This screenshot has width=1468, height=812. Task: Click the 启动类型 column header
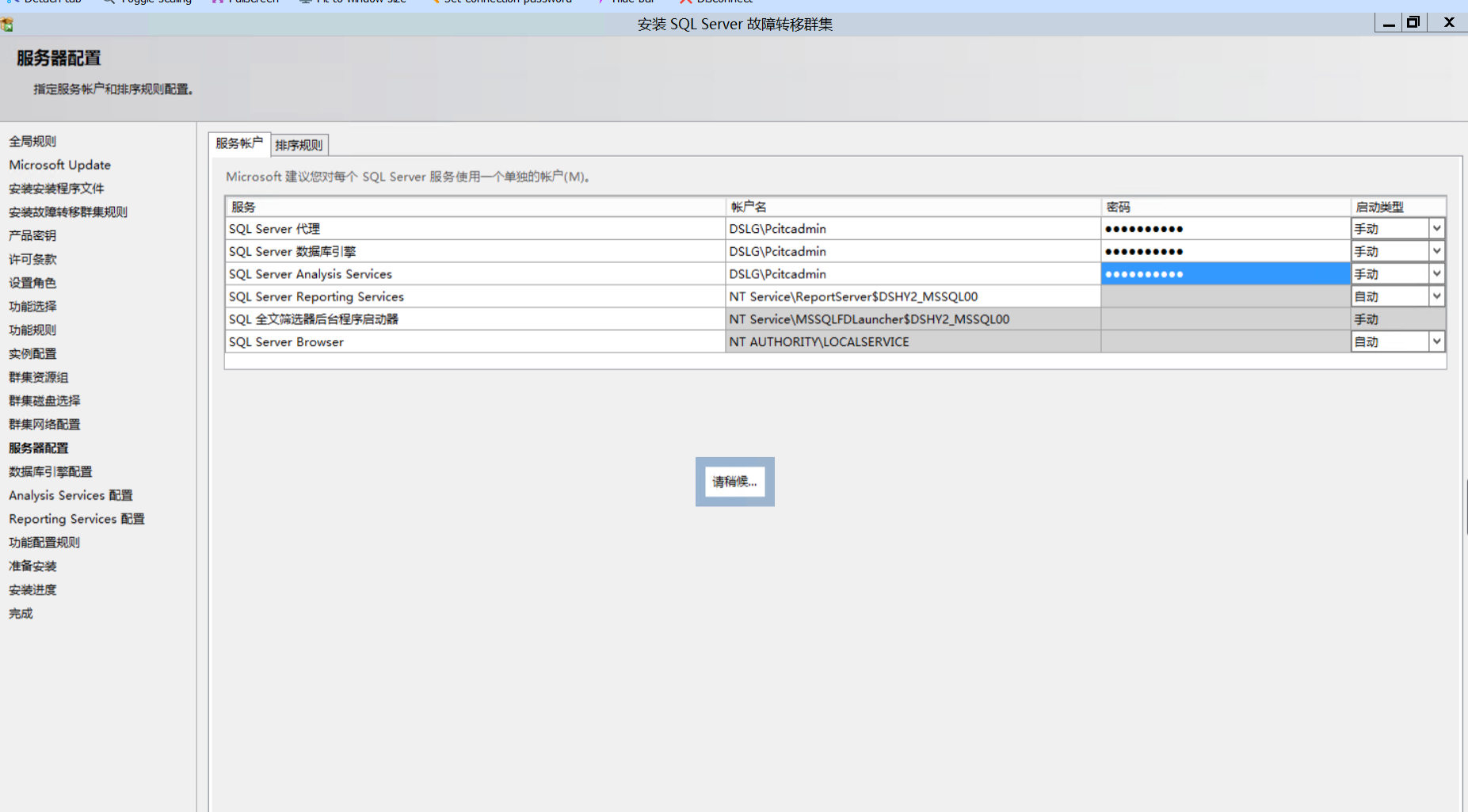[1398, 207]
